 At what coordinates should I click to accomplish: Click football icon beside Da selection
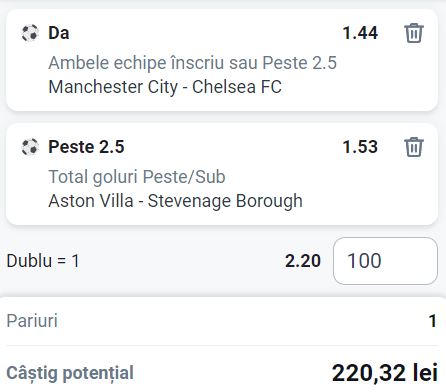(x=30, y=33)
